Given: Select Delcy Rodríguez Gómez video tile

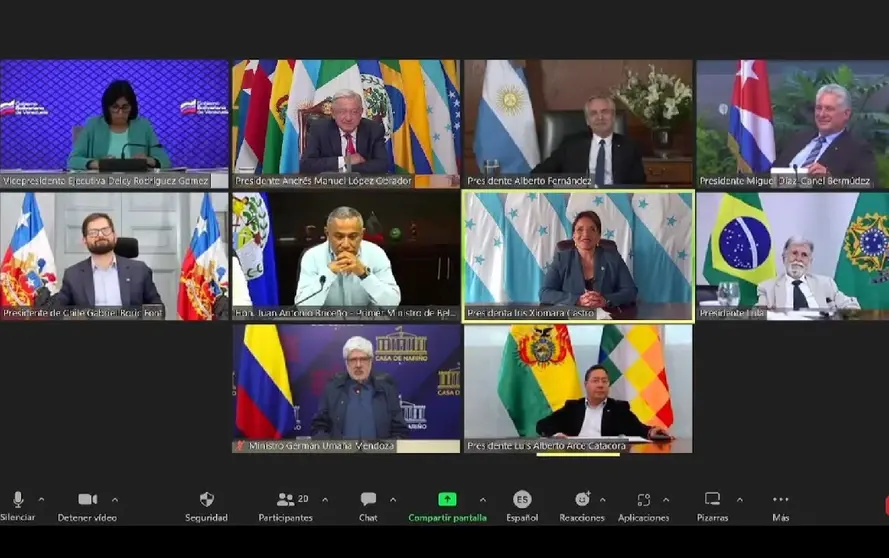Looking at the screenshot, I should pyautogui.click(x=114, y=124).
